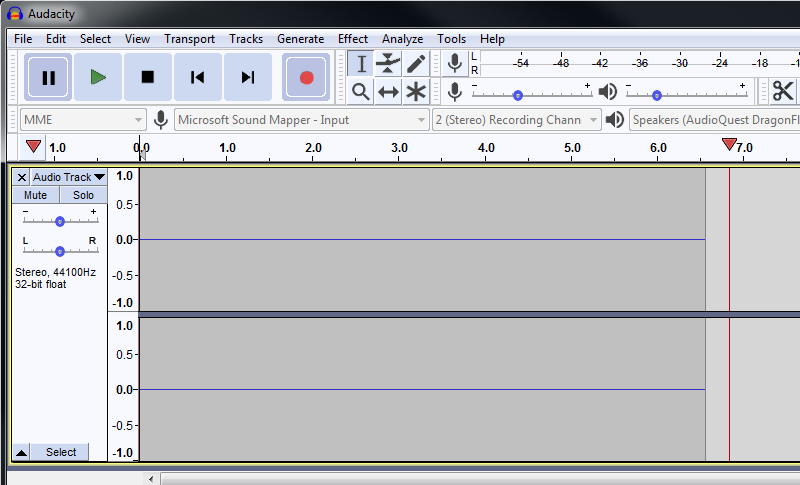Click the timeline ruler at 5.0 seconds

(x=572, y=148)
